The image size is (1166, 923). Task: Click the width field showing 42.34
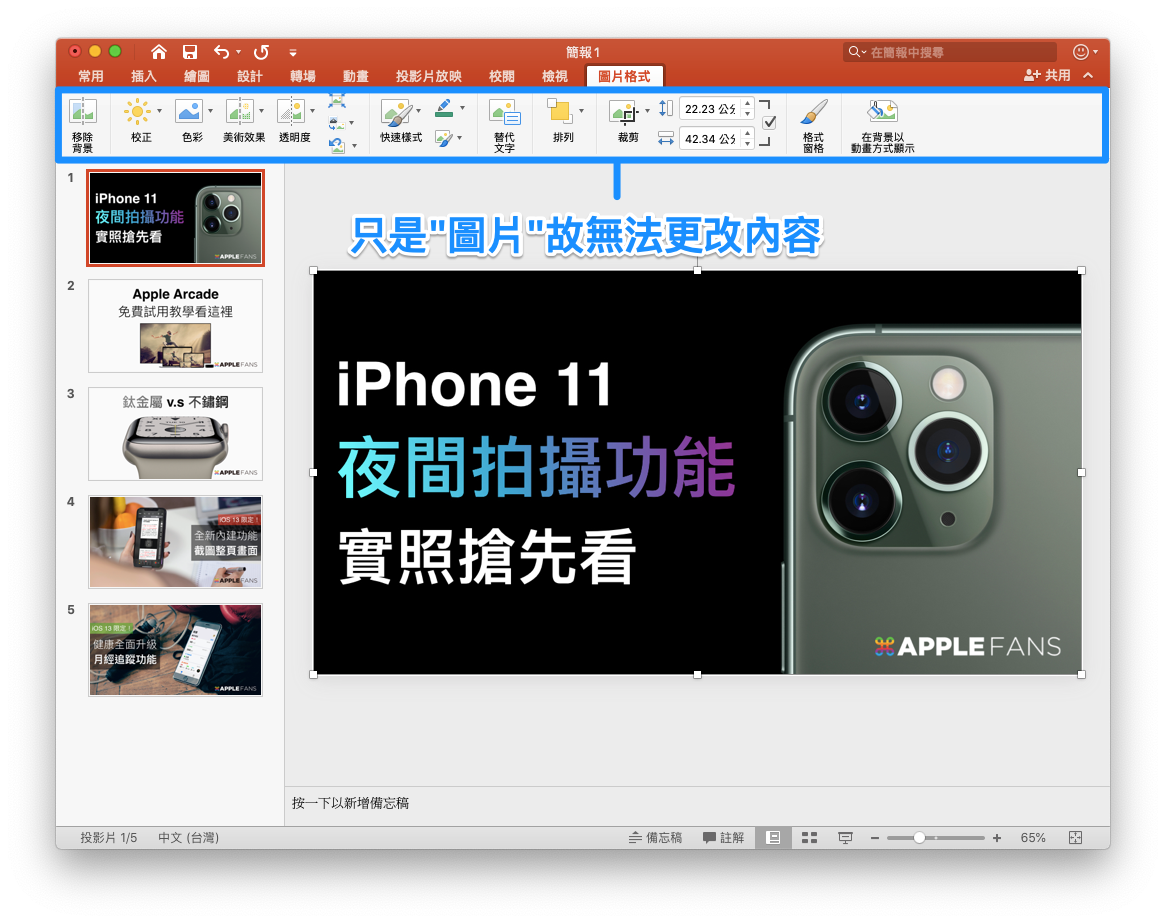click(709, 138)
